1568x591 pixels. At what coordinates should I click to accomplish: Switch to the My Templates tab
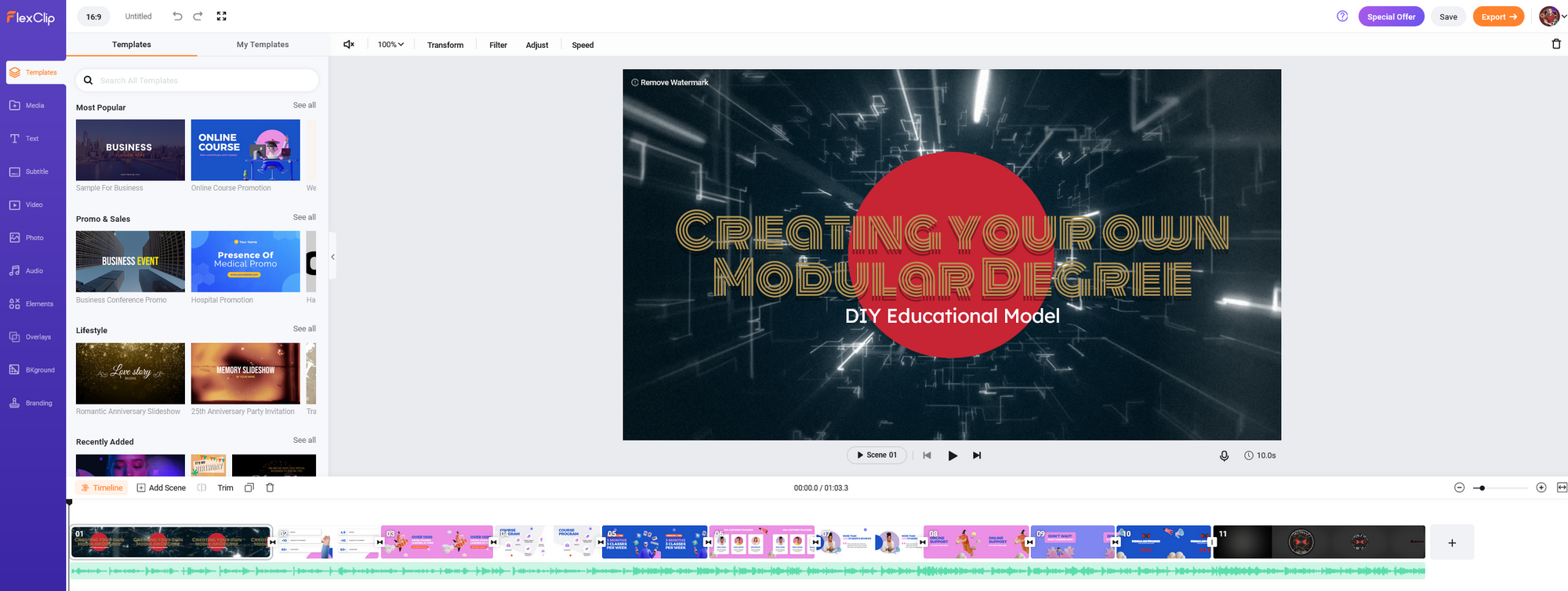point(263,45)
